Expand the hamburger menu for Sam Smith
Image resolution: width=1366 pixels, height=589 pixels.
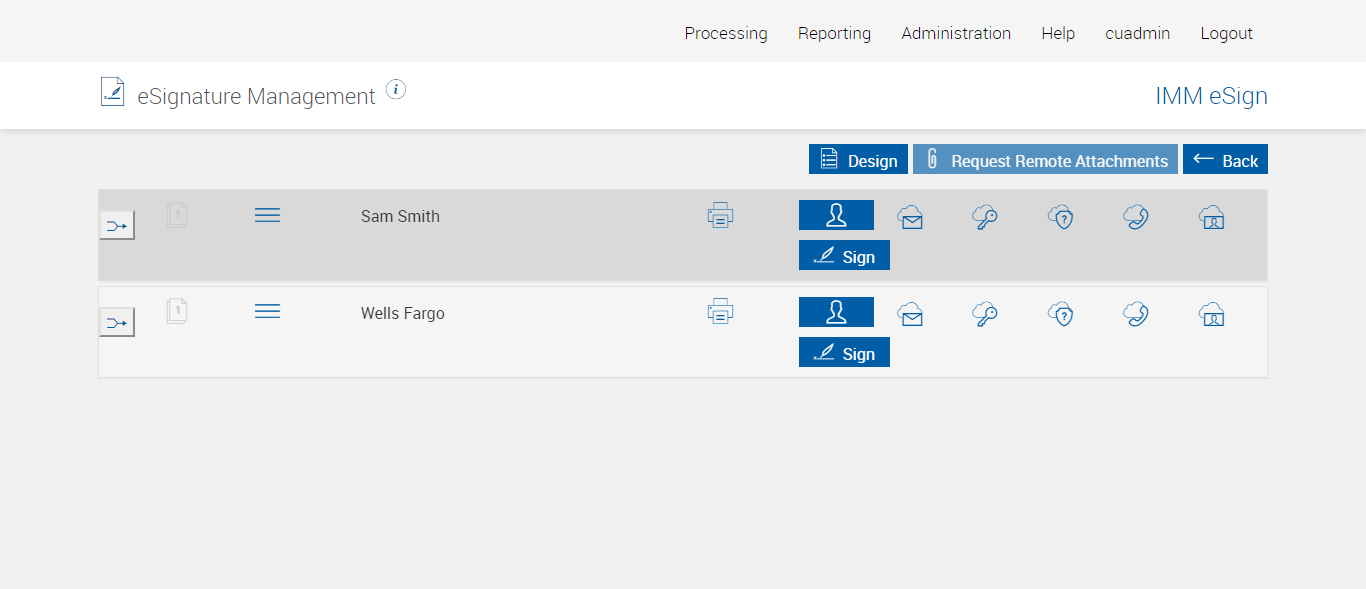[x=267, y=215]
